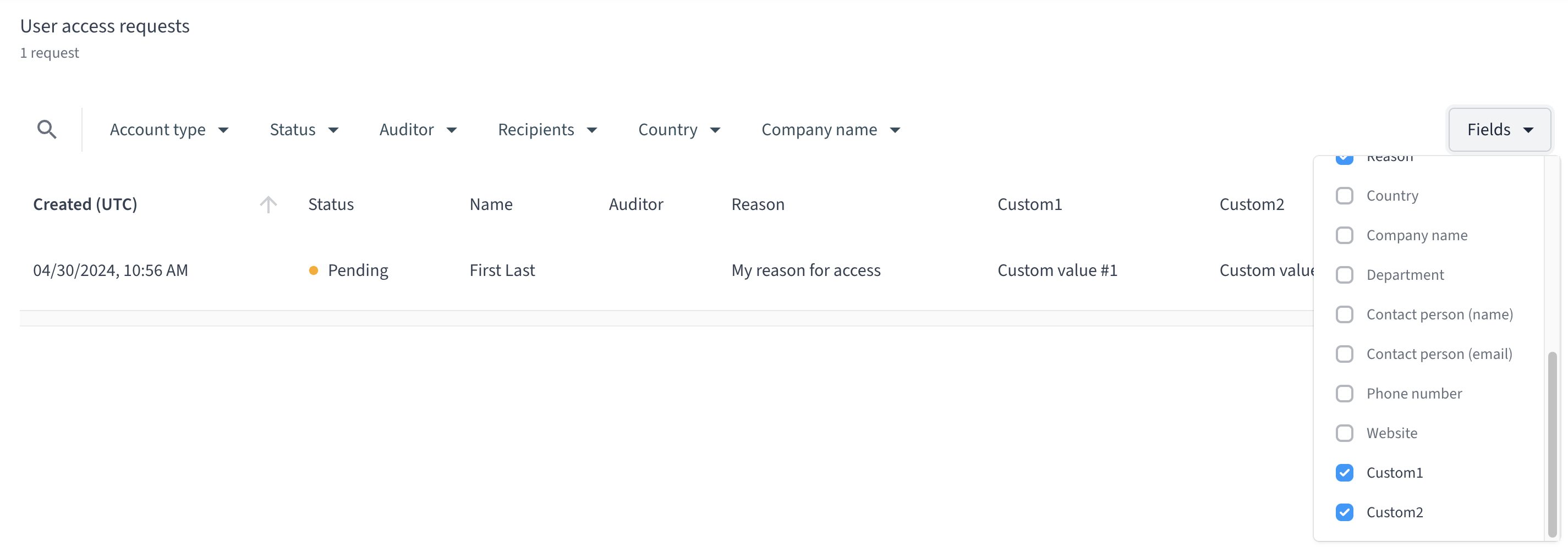
Task: Check the Company name field checkbox
Action: (1345, 235)
